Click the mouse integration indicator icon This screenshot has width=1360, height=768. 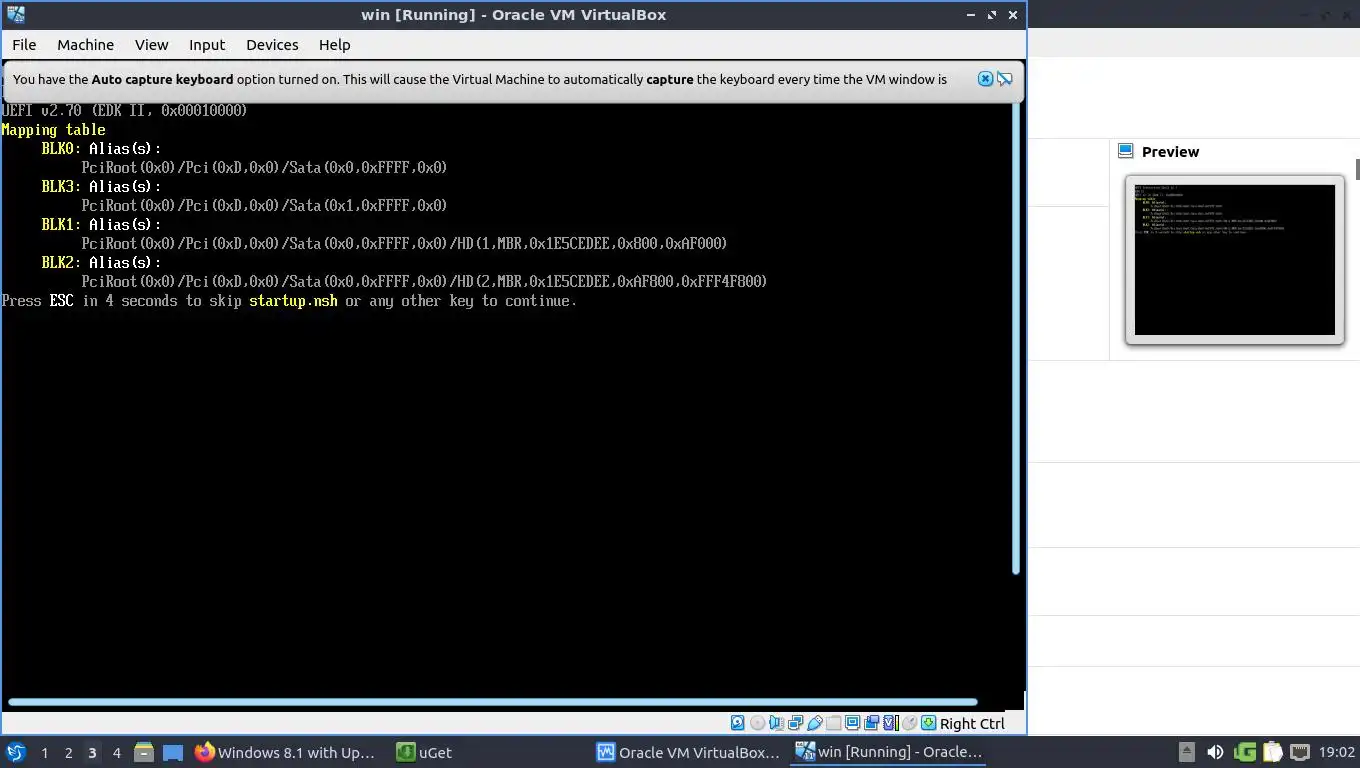tap(910, 723)
